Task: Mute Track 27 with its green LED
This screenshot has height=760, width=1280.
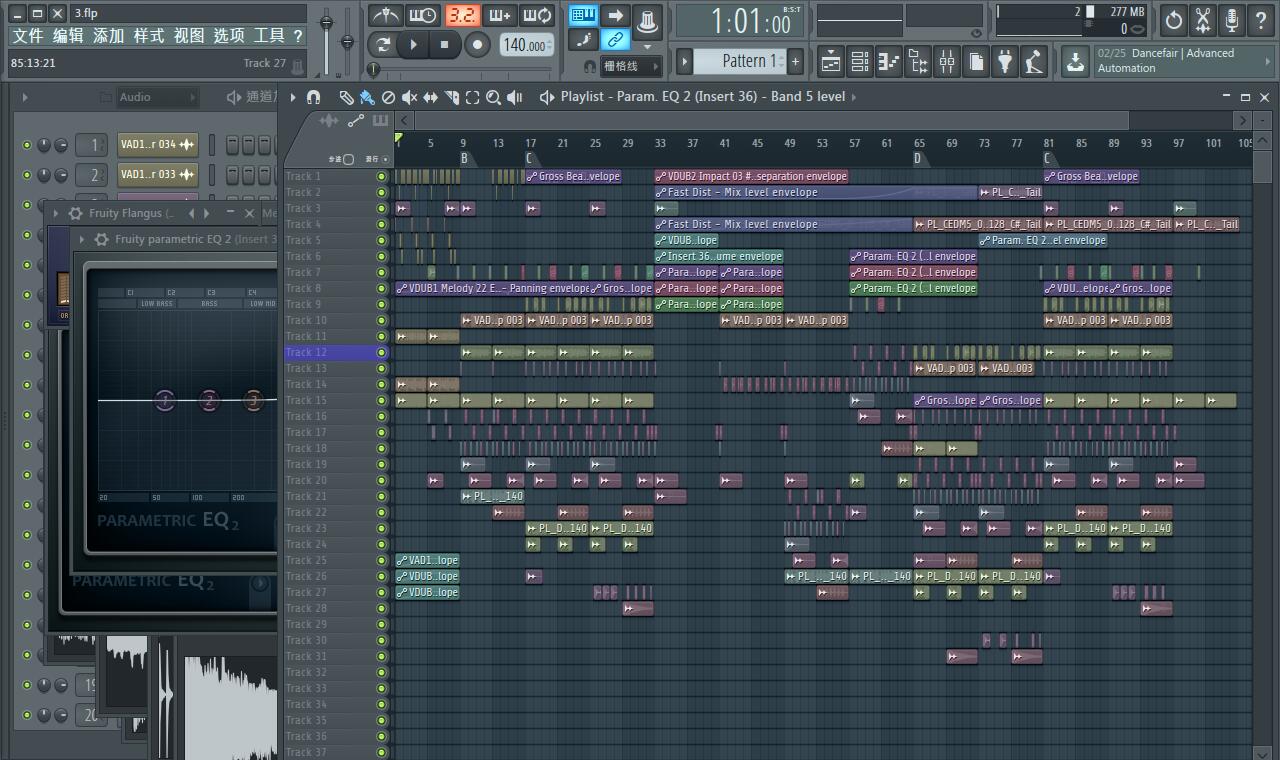Action: (x=381, y=592)
